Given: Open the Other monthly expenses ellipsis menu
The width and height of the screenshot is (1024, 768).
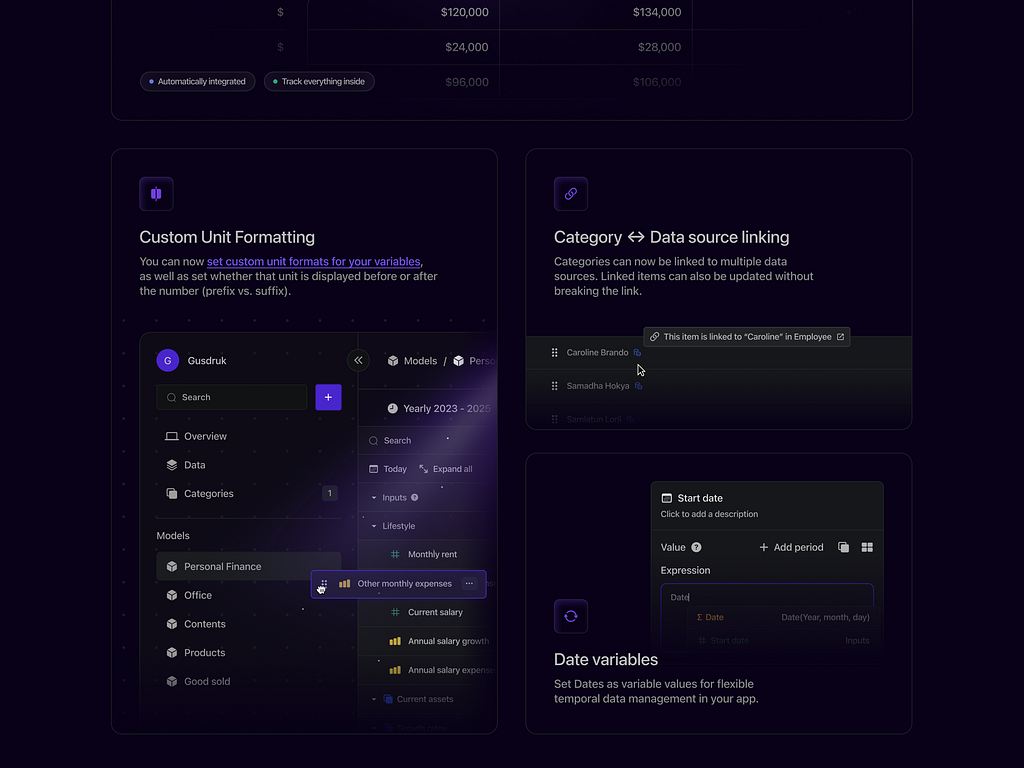Looking at the screenshot, I should [468, 584].
